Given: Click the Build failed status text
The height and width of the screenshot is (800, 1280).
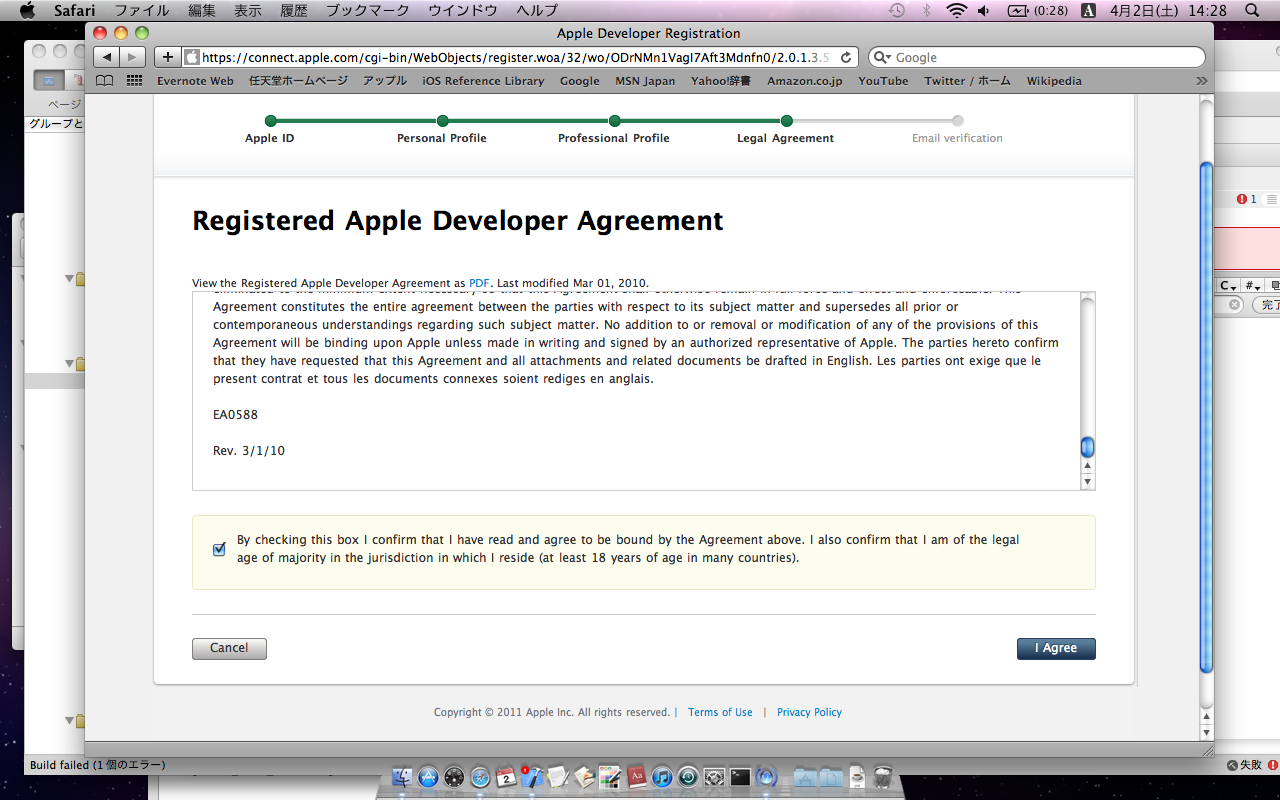Looking at the screenshot, I should coord(98,765).
